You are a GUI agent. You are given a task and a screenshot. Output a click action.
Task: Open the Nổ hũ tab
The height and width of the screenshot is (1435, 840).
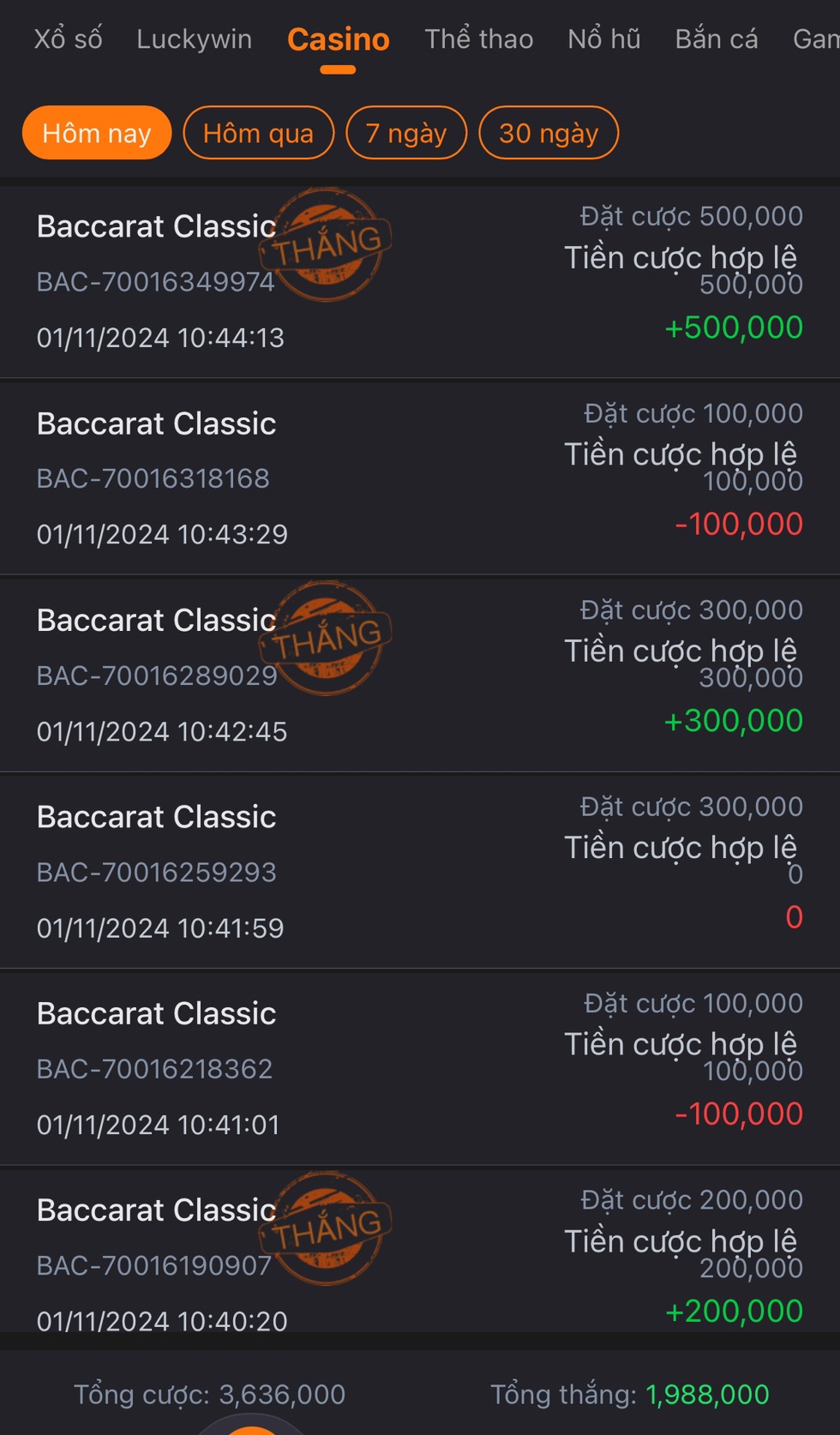point(603,39)
